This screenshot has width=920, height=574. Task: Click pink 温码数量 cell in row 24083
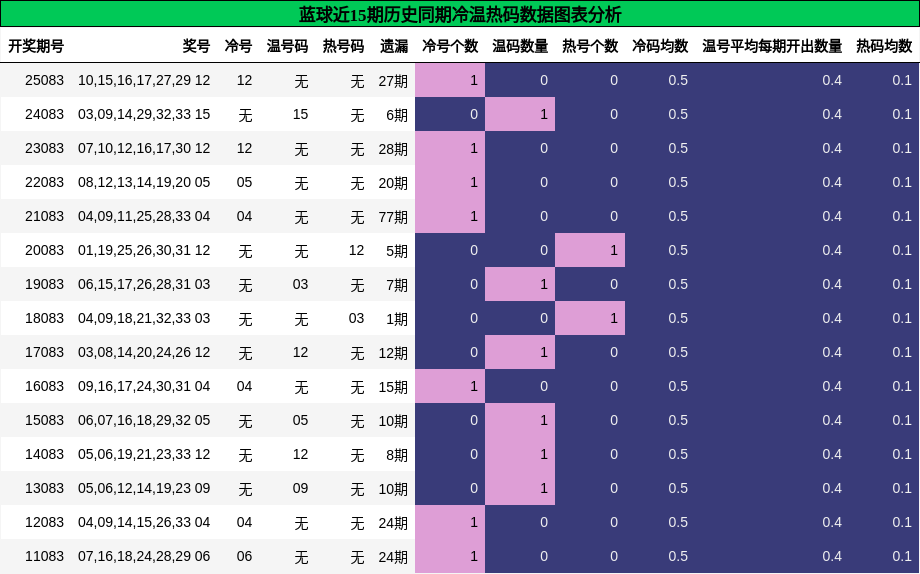coord(520,114)
